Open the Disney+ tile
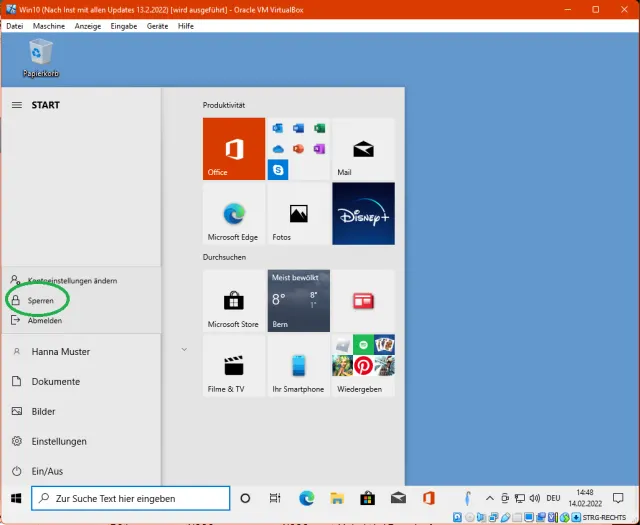640x525 pixels. 363,213
